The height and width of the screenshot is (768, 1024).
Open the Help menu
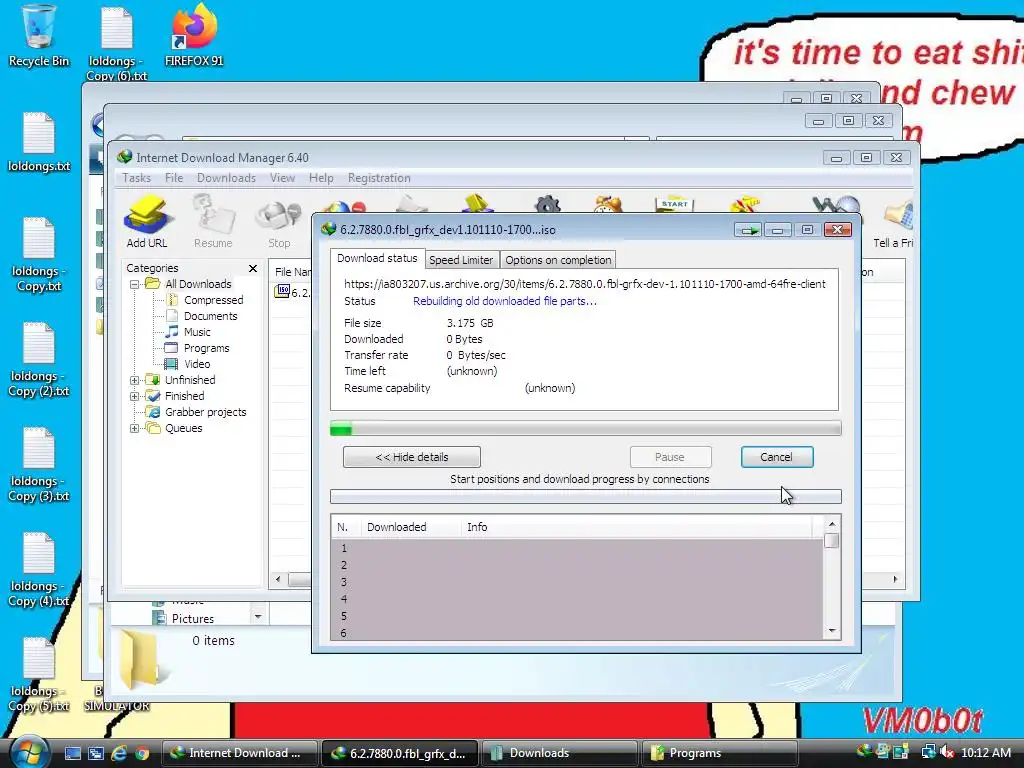(x=321, y=178)
